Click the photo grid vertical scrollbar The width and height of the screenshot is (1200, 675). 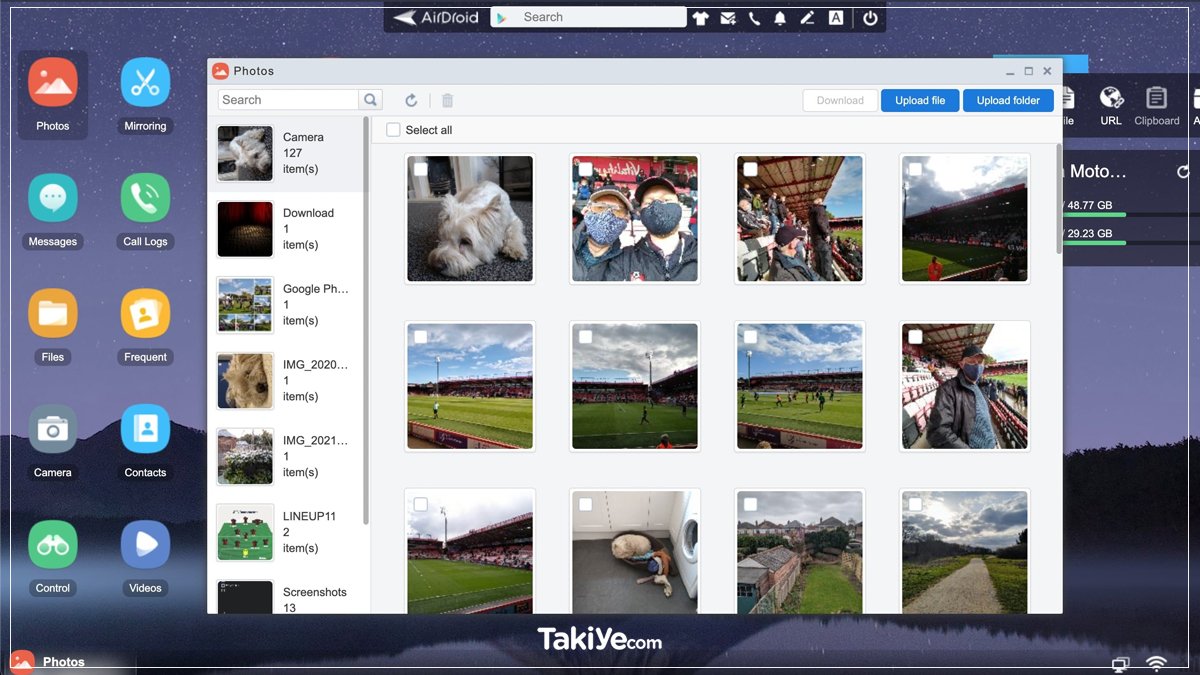click(1059, 200)
